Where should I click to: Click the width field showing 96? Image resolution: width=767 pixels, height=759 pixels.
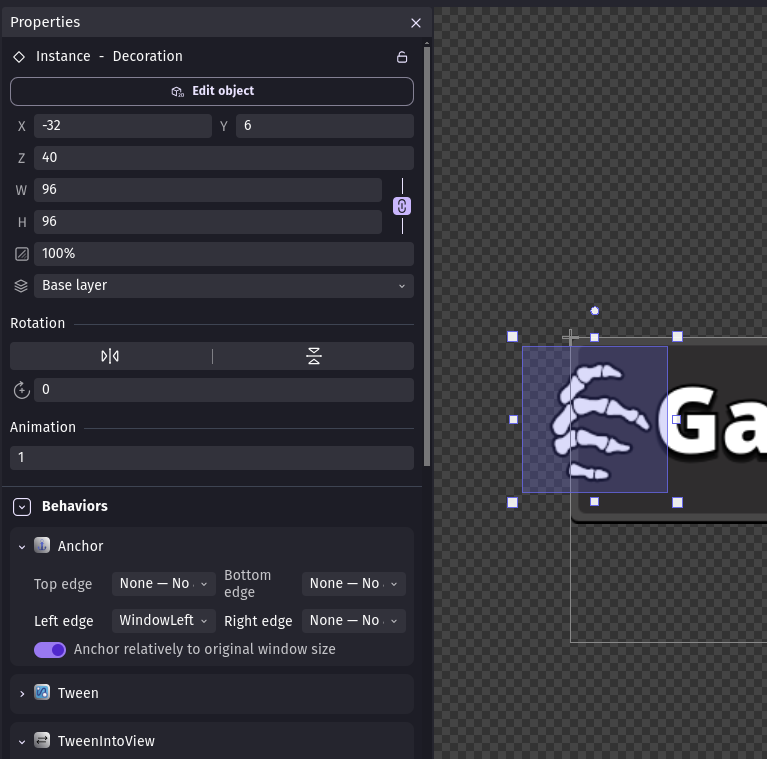pos(208,190)
